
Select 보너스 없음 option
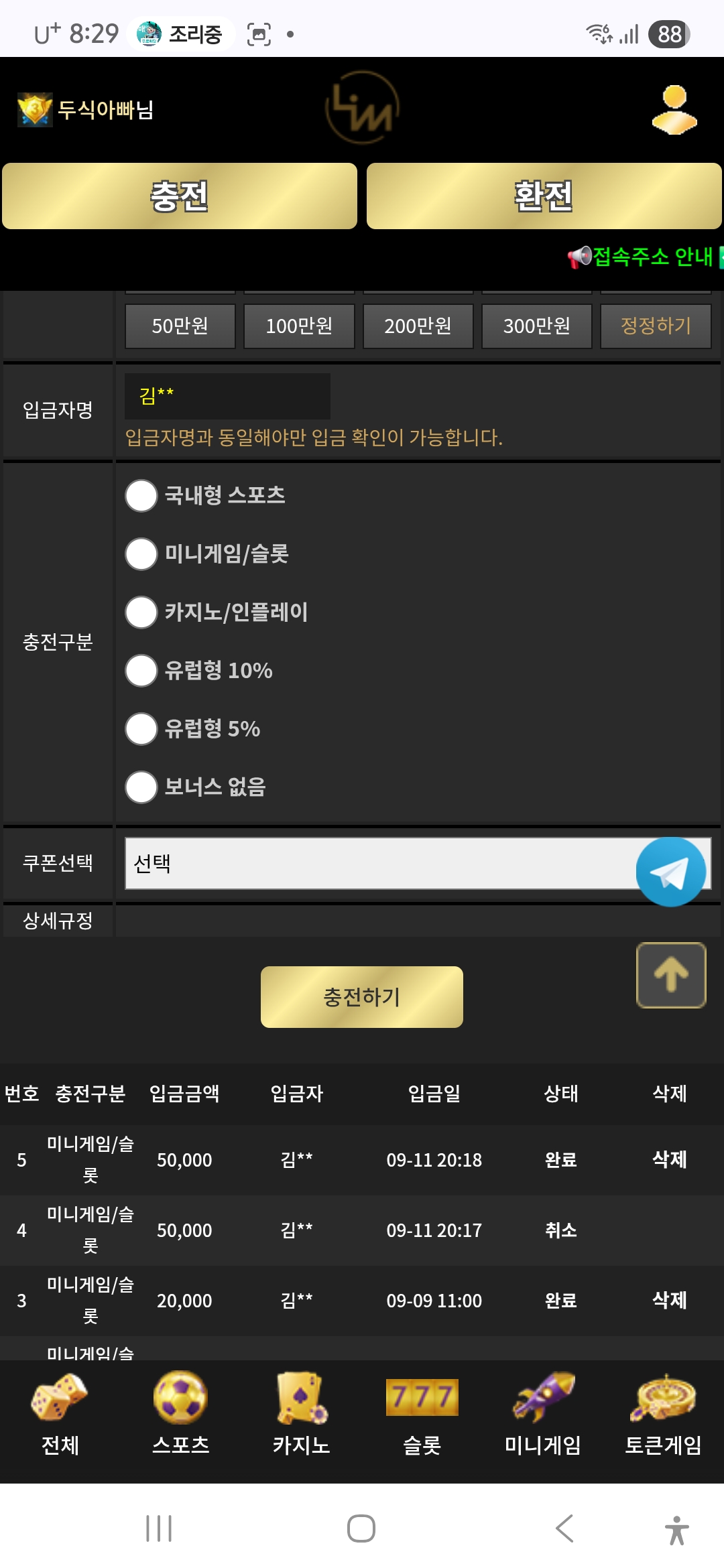pyautogui.click(x=141, y=788)
